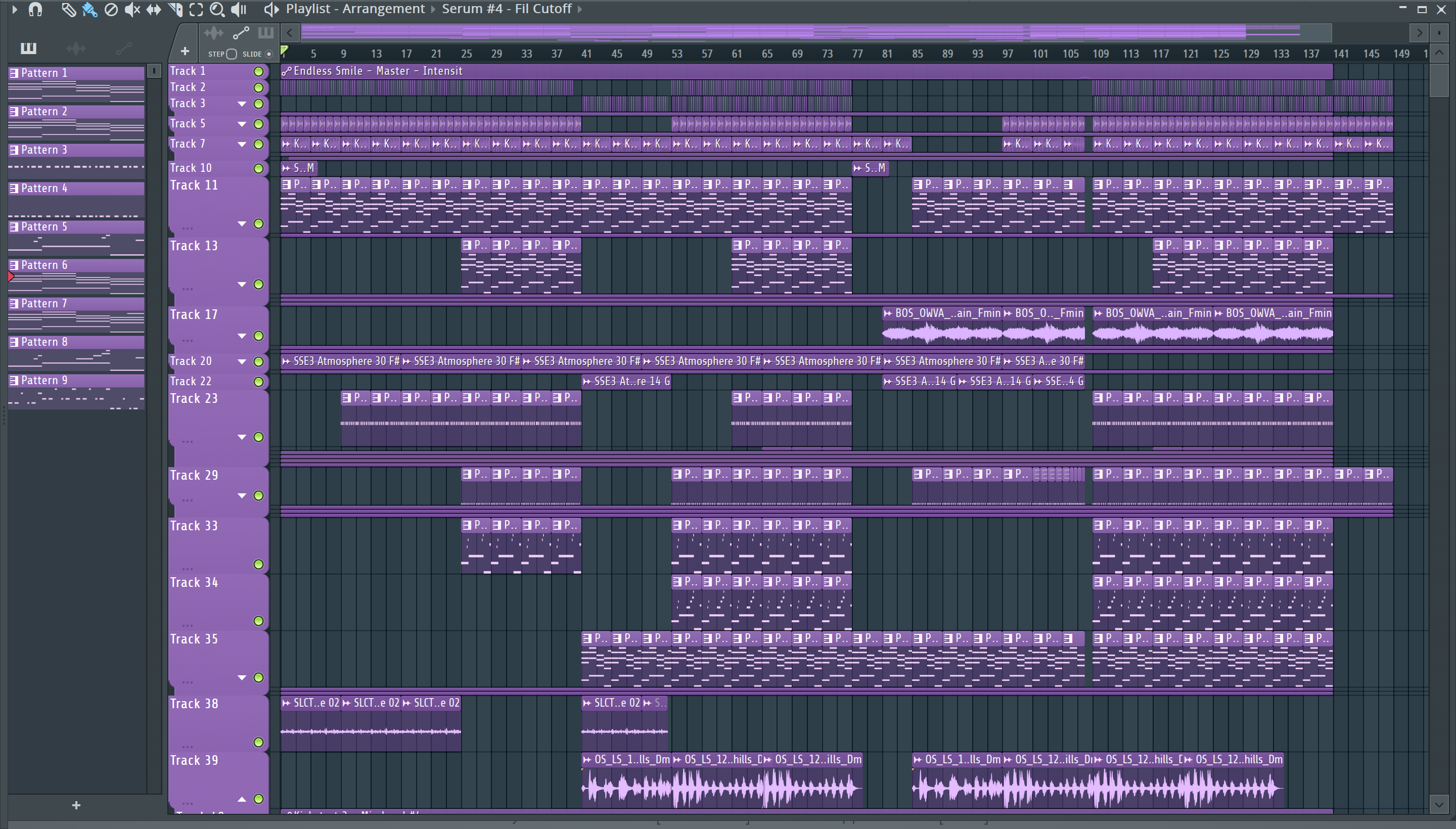This screenshot has width=1456, height=829.
Task: Toggle the SLIDE mode radio button
Action: [x=269, y=54]
